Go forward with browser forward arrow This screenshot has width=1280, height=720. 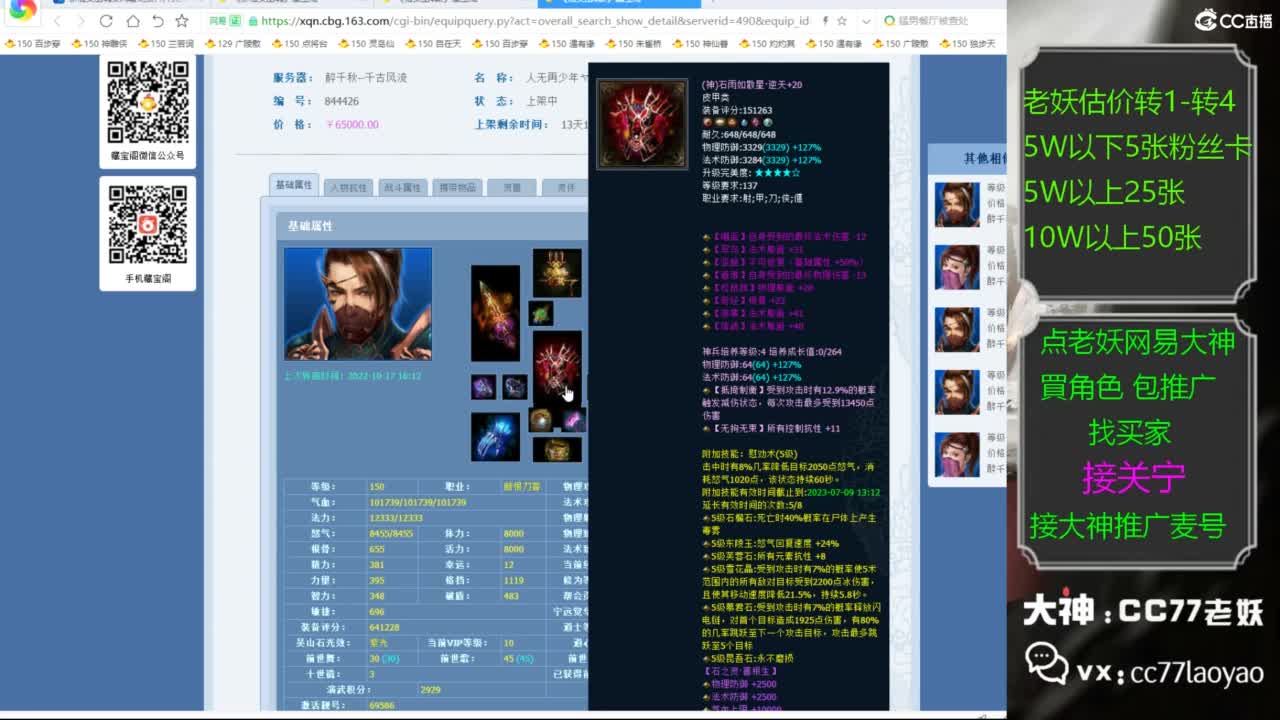point(81,21)
